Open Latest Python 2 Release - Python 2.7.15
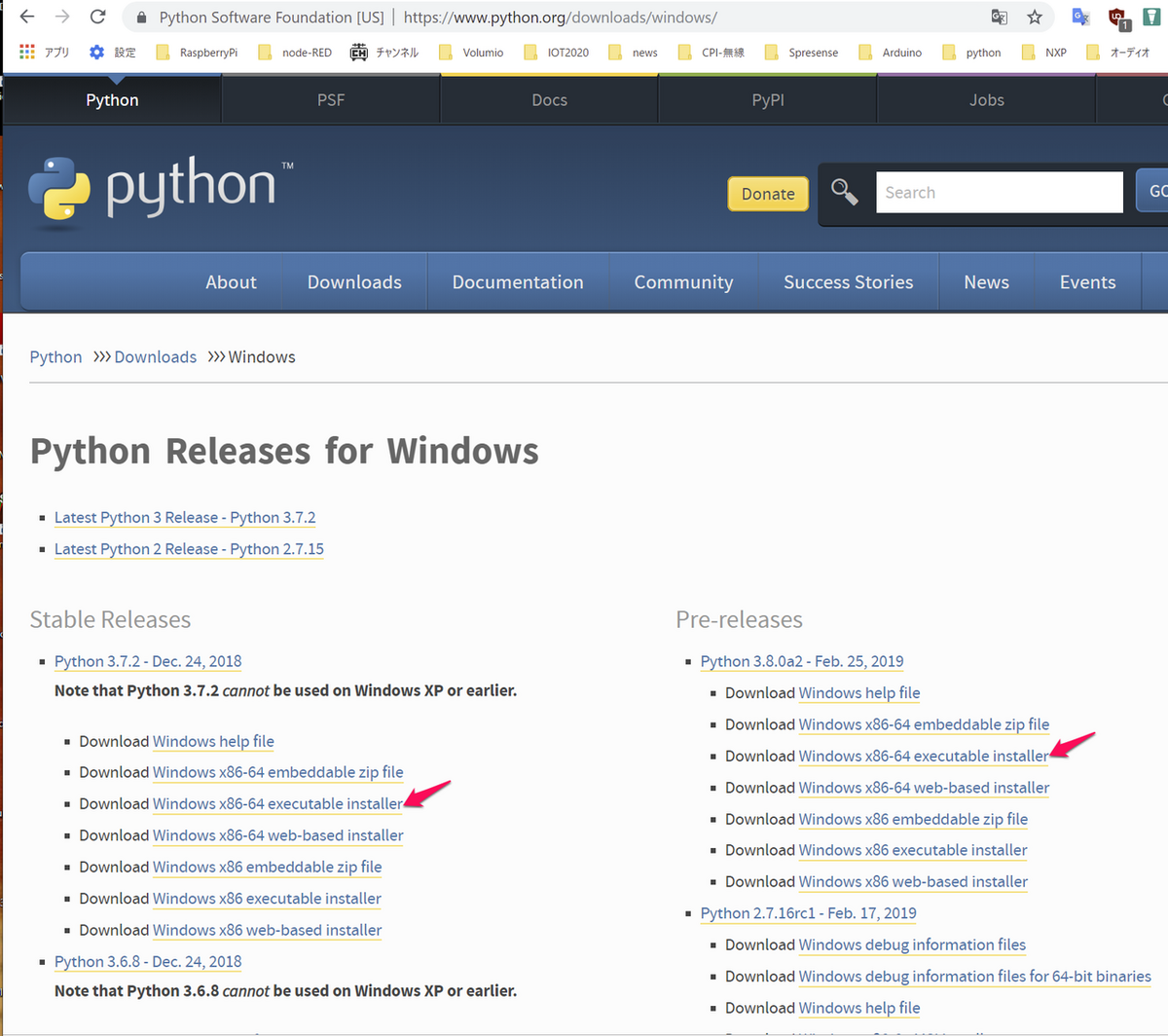1168x1036 pixels. (x=189, y=549)
